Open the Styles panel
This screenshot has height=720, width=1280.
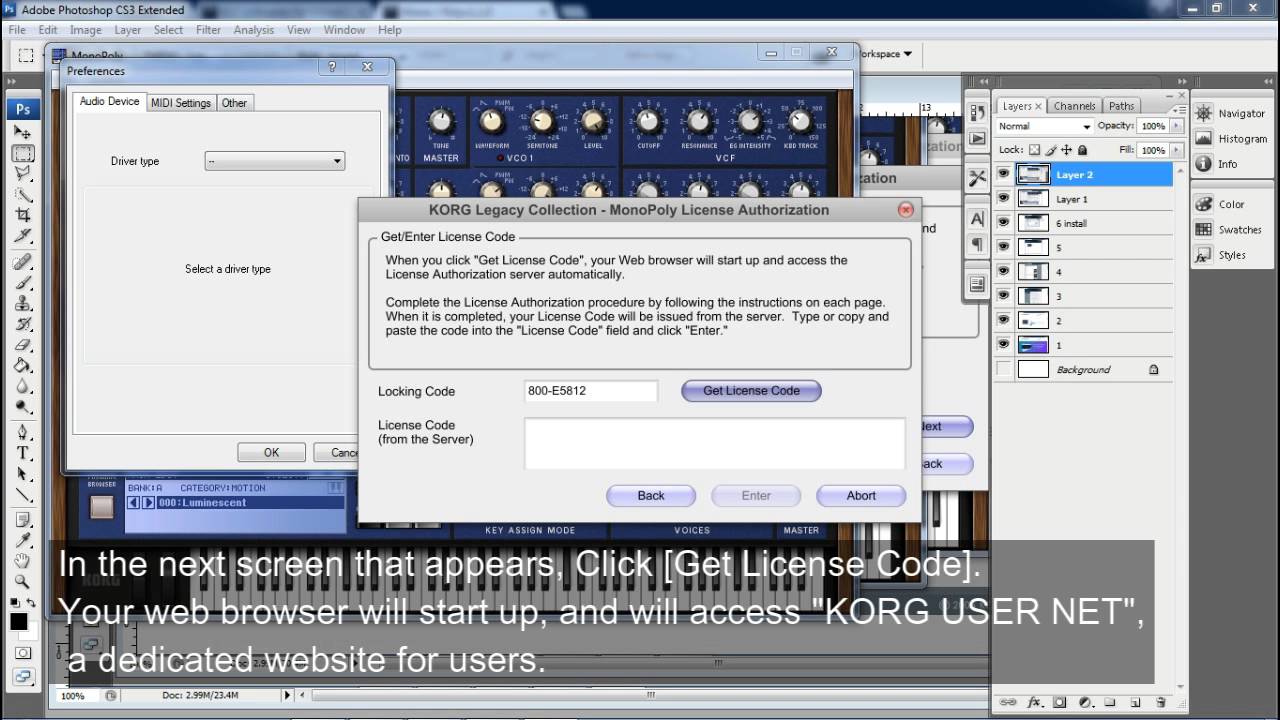[x=1221, y=255]
